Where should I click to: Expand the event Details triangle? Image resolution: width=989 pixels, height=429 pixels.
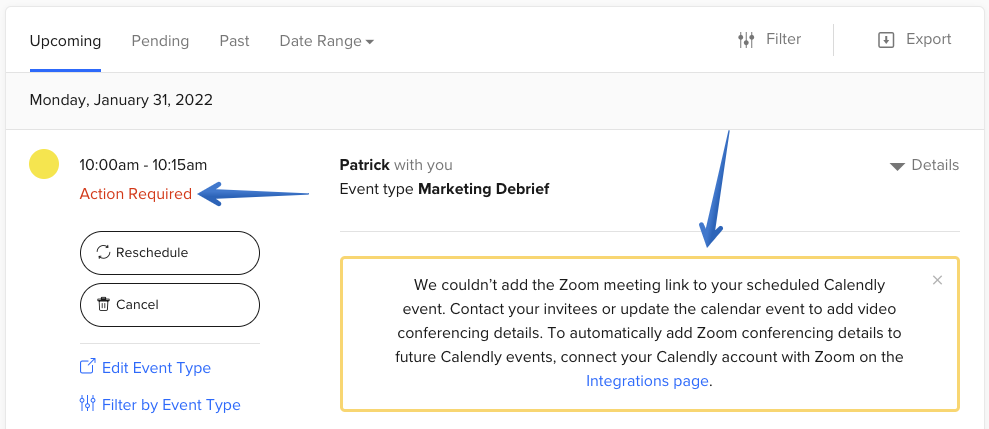[897, 166]
